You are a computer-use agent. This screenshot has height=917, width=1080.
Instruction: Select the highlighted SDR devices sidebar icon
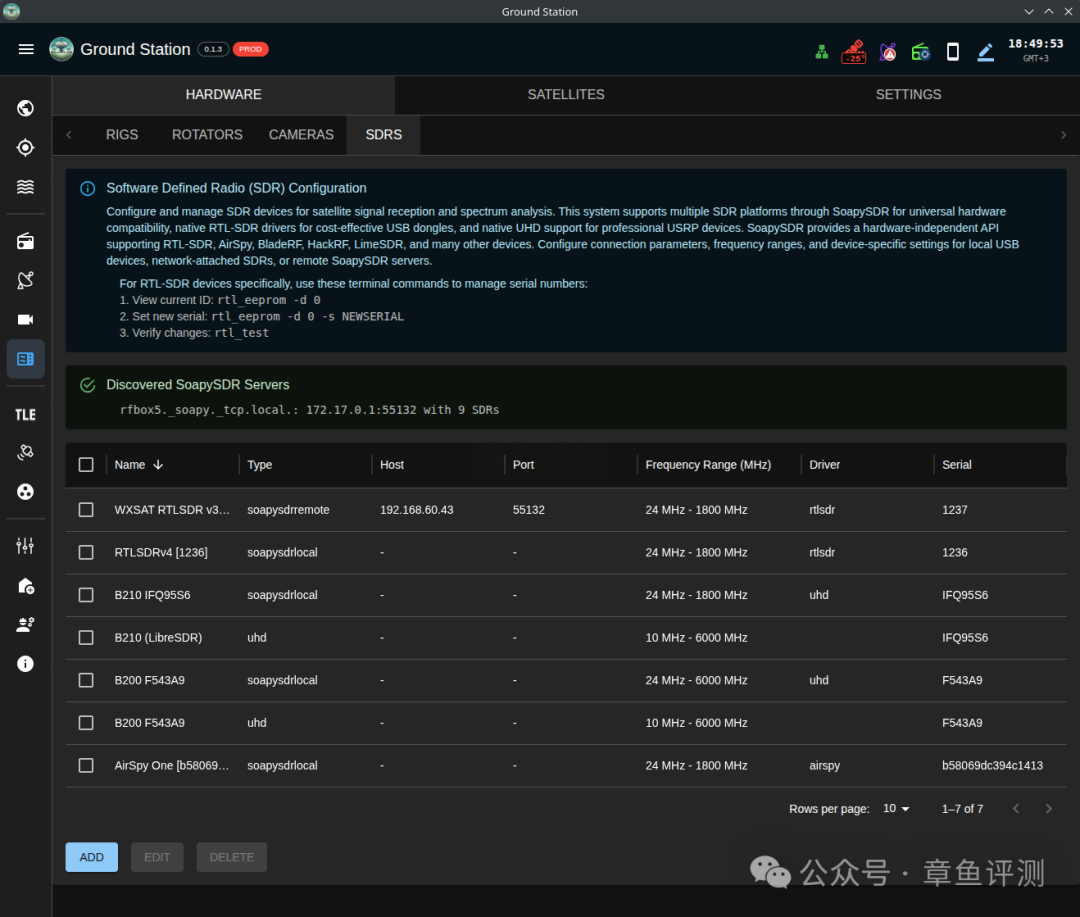pyautogui.click(x=25, y=359)
